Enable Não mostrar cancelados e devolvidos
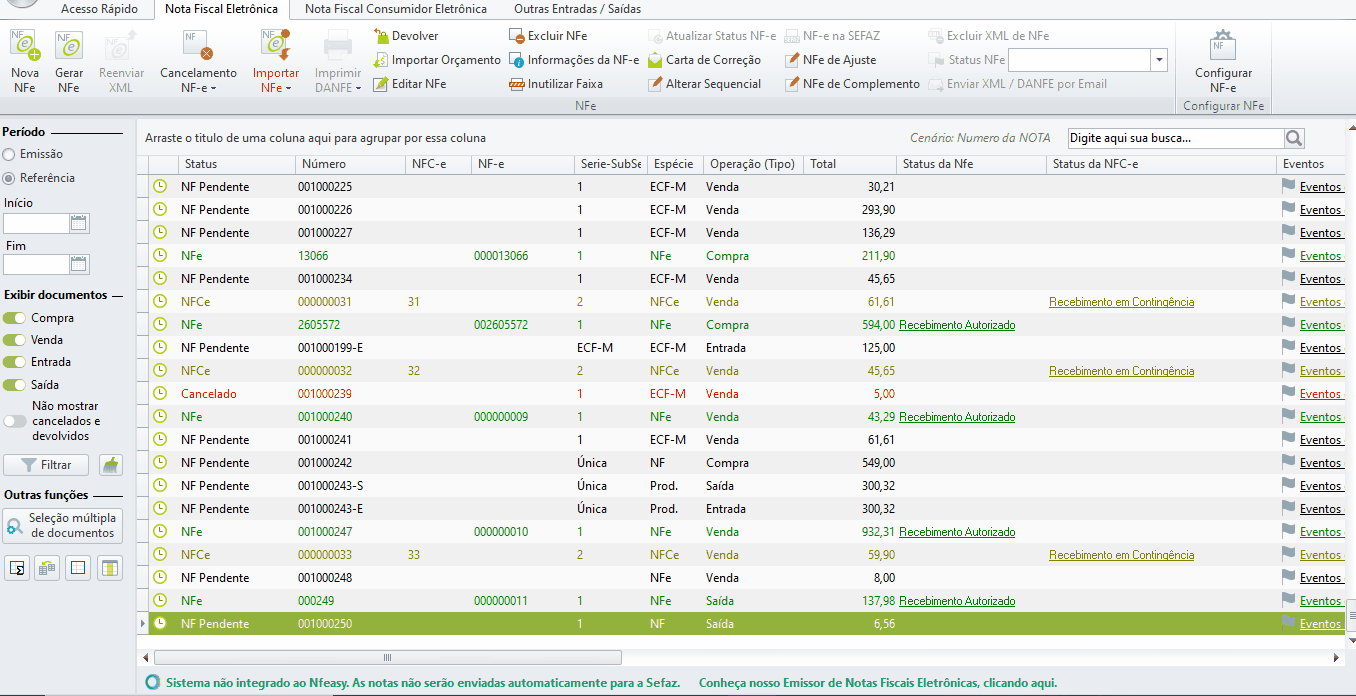Viewport: 1356px width, 696px height. [15, 421]
